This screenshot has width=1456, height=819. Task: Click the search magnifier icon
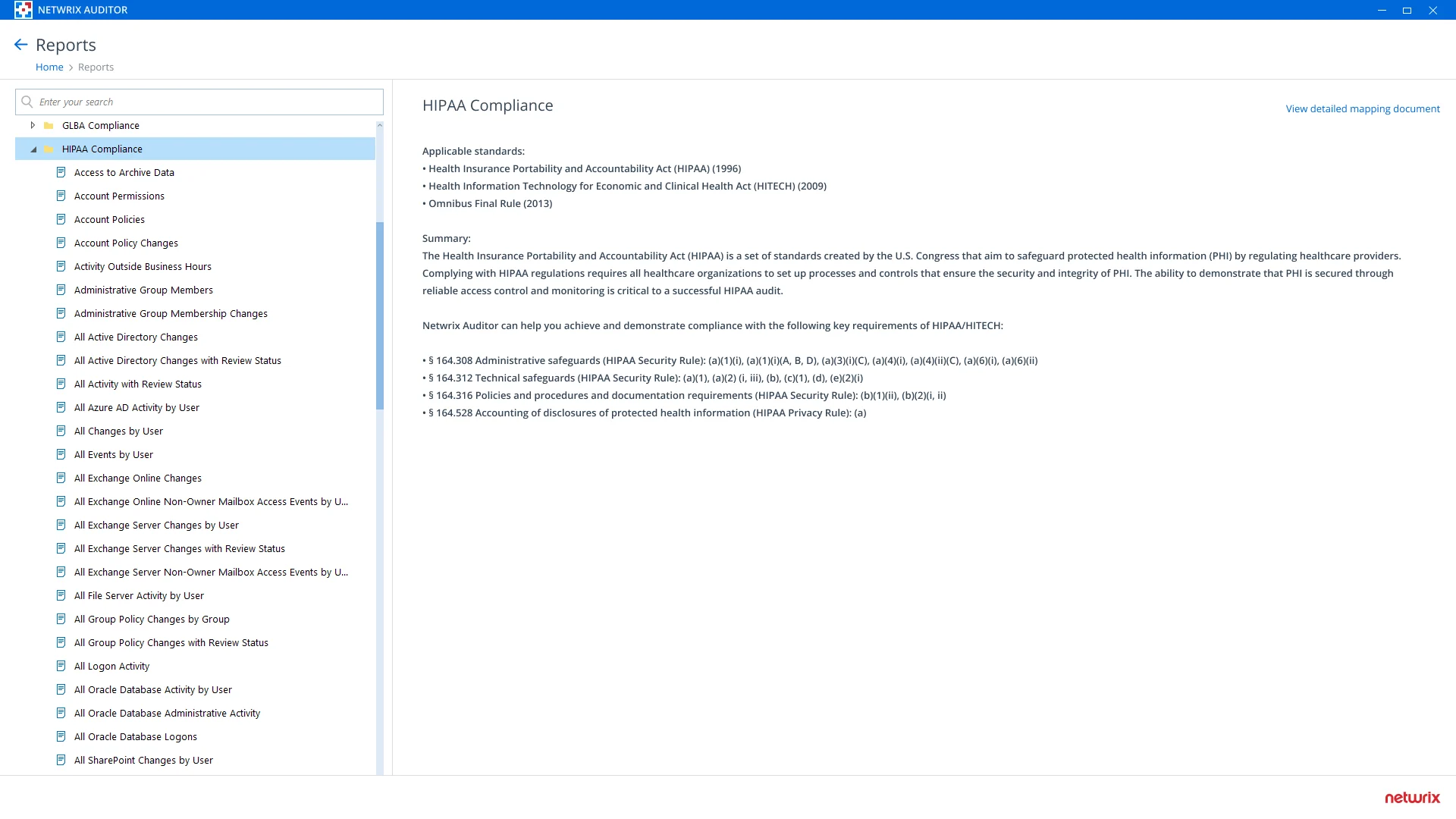click(27, 102)
